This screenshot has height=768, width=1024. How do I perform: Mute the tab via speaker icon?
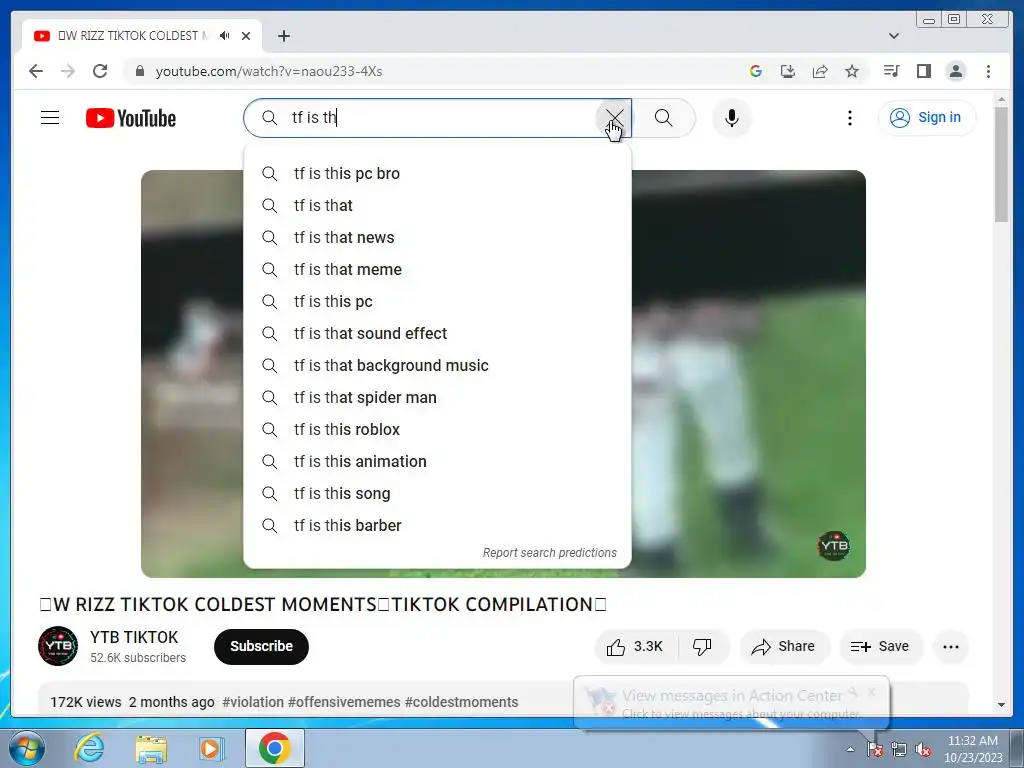click(225, 36)
